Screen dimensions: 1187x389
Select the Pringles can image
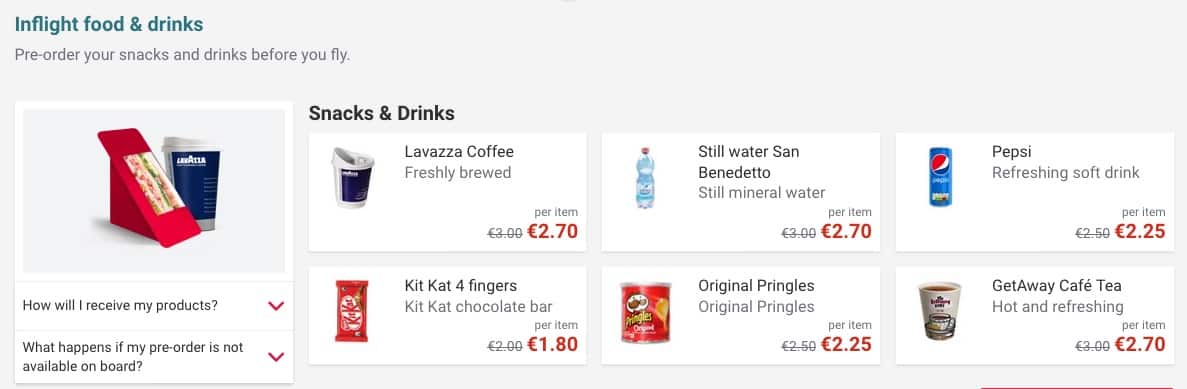[646, 312]
